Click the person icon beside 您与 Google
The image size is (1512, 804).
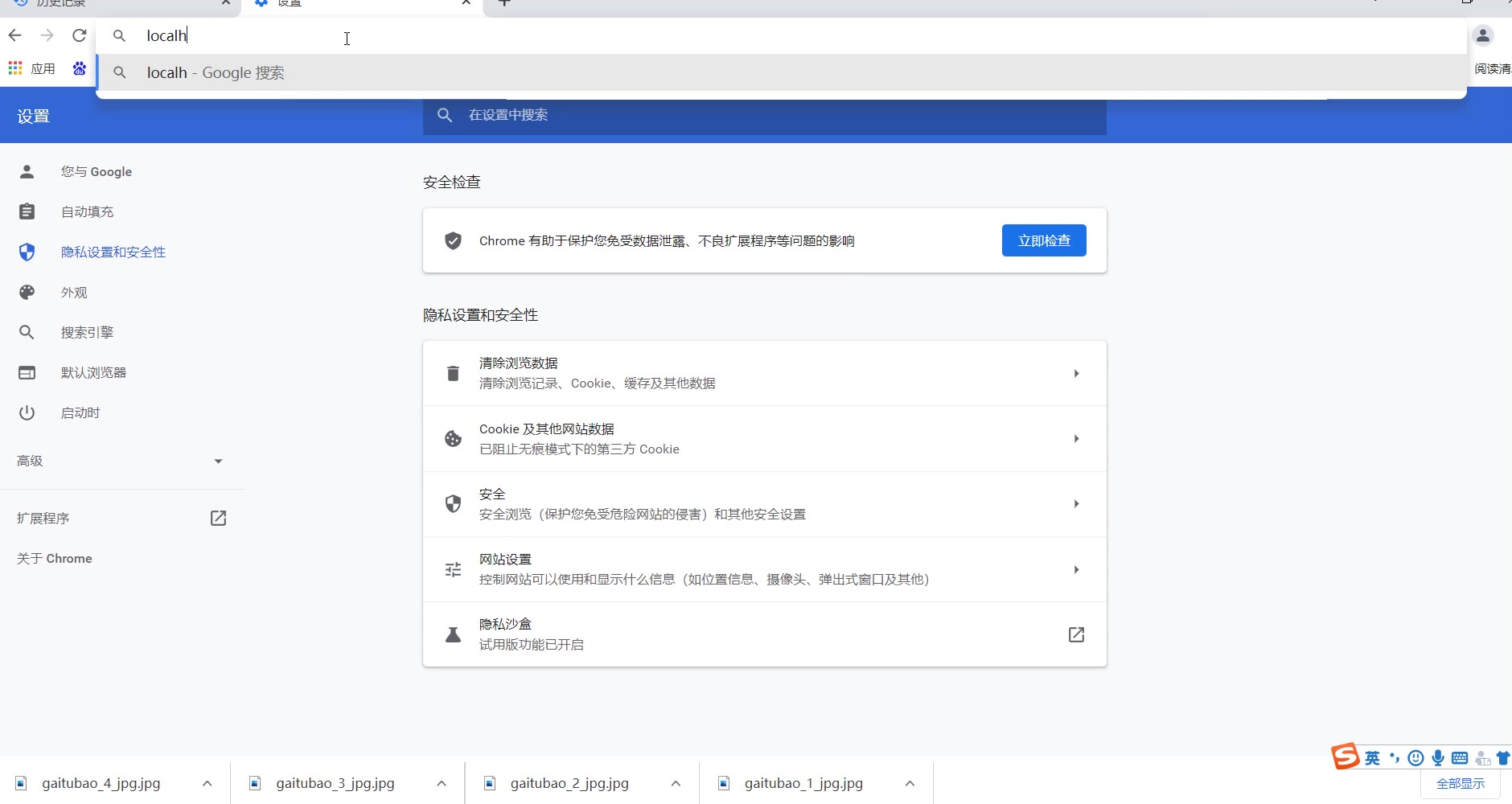(x=27, y=171)
